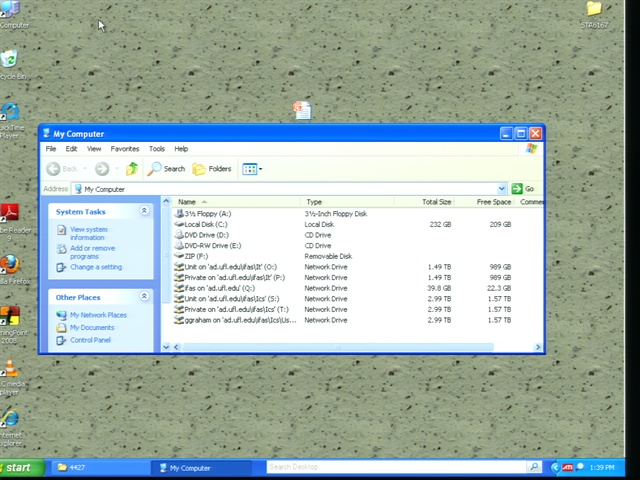Screen dimensions: 640x480
Task: Expand the hidden system tray icons
Action: pyautogui.click(x=555, y=467)
